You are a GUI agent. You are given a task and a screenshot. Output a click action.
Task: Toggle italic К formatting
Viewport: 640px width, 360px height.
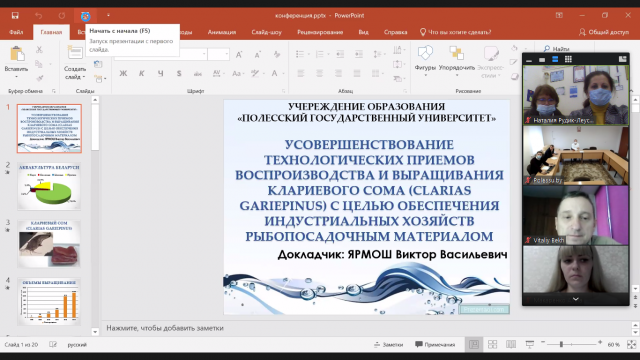(141, 73)
